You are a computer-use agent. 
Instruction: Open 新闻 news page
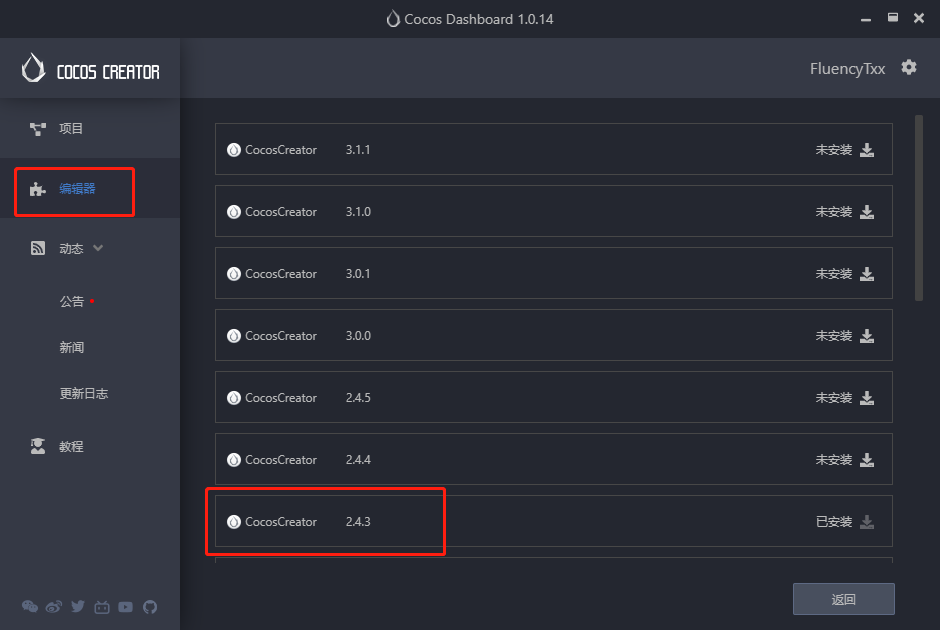pos(71,348)
